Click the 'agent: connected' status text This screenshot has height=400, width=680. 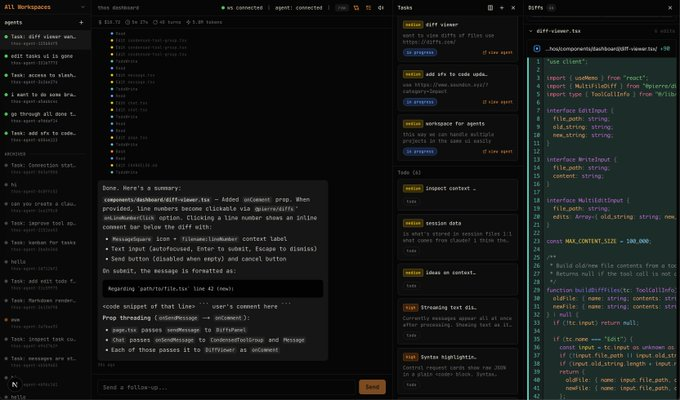pyautogui.click(x=298, y=8)
